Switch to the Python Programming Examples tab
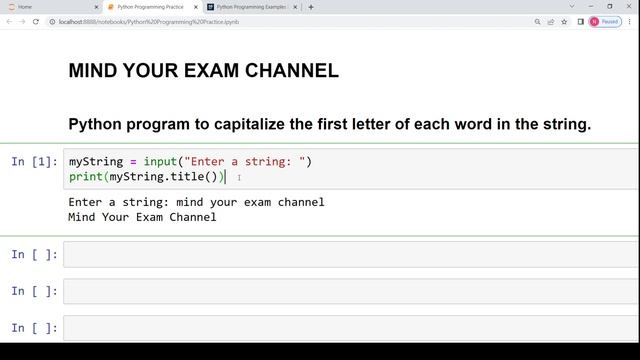Image resolution: width=640 pixels, height=360 pixels. 251,7
